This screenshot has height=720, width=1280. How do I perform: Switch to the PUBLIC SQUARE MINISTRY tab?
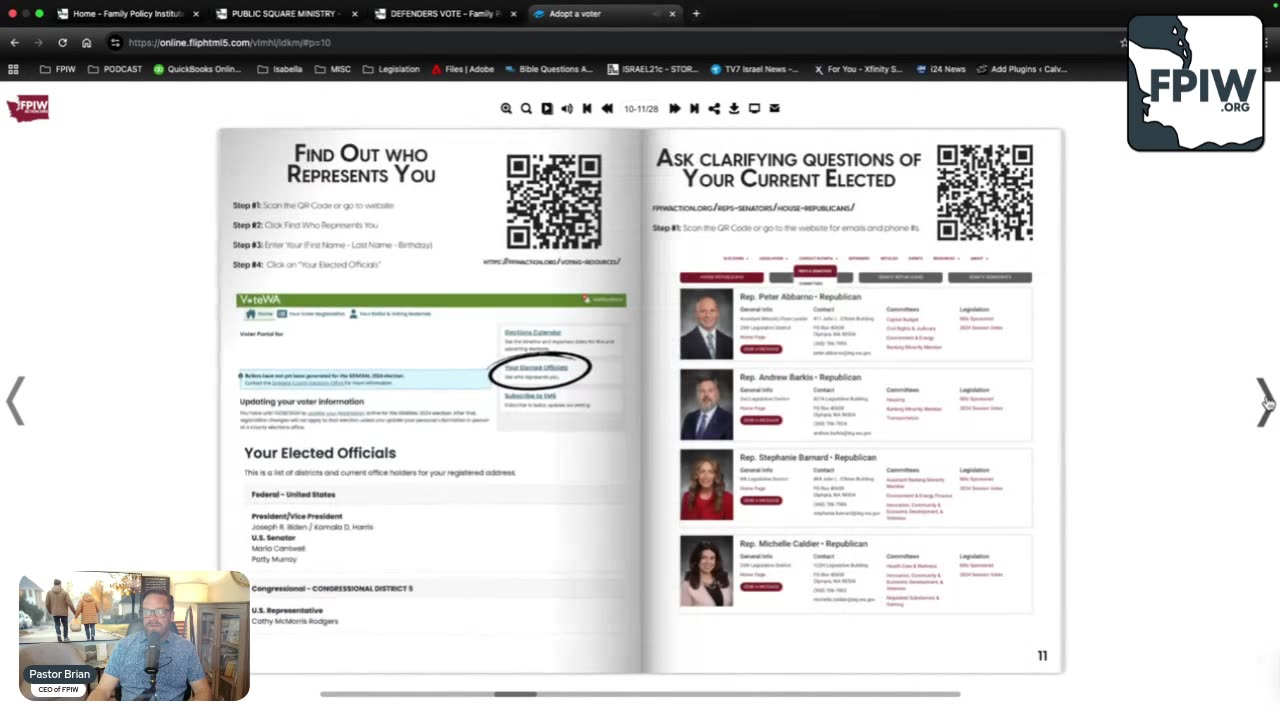click(287, 14)
